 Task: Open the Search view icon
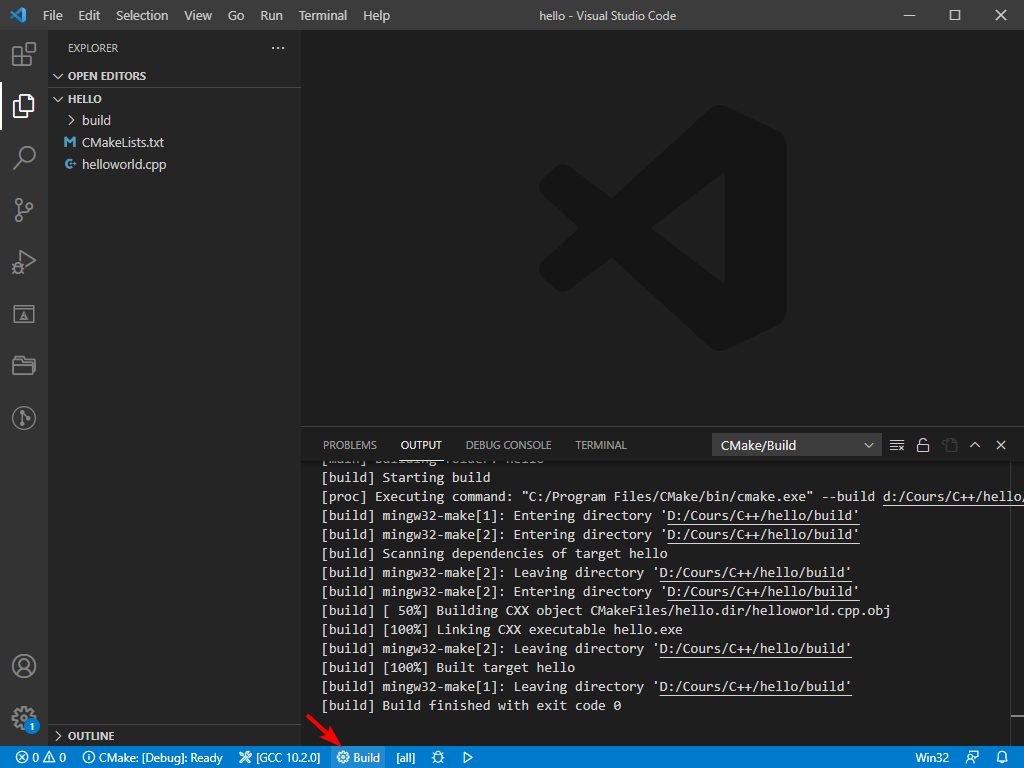click(24, 157)
